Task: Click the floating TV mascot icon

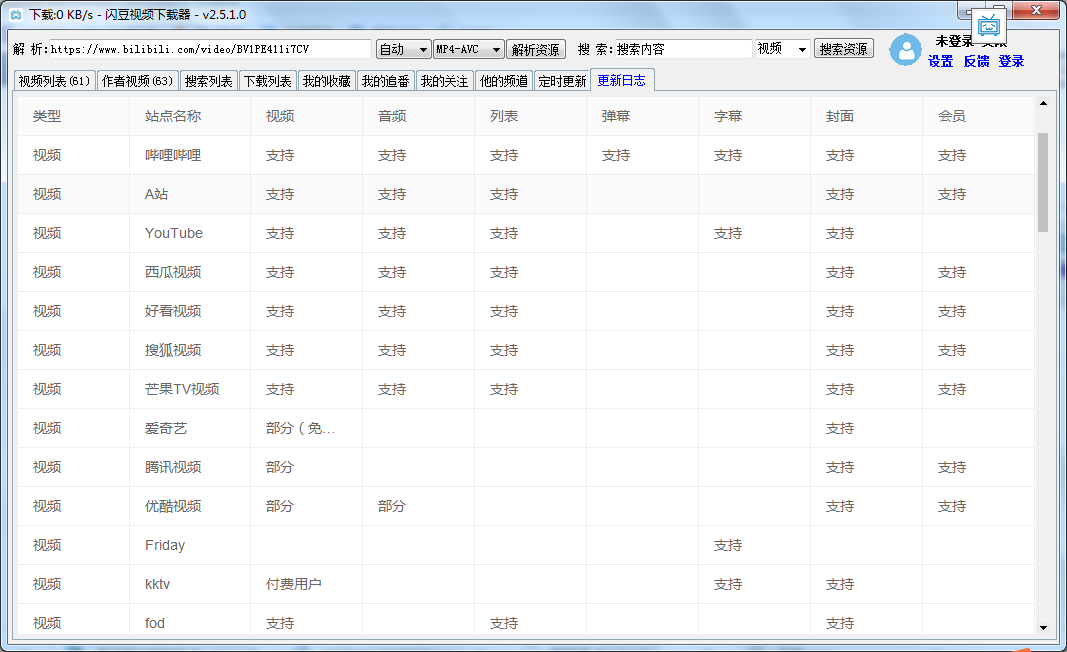Action: [989, 27]
